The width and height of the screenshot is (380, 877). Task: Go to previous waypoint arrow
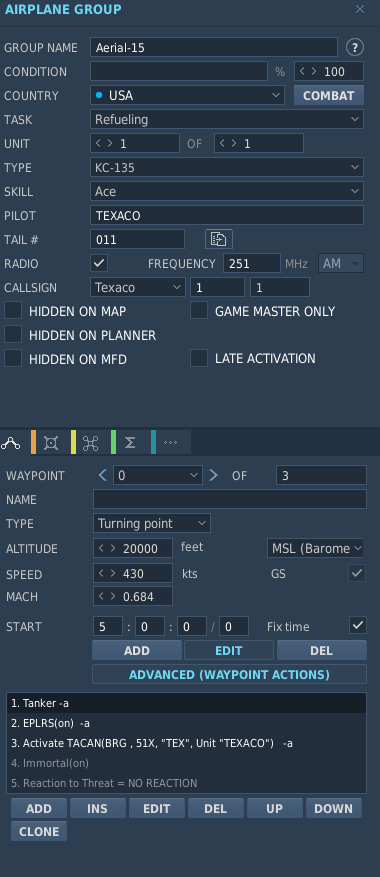point(102,475)
